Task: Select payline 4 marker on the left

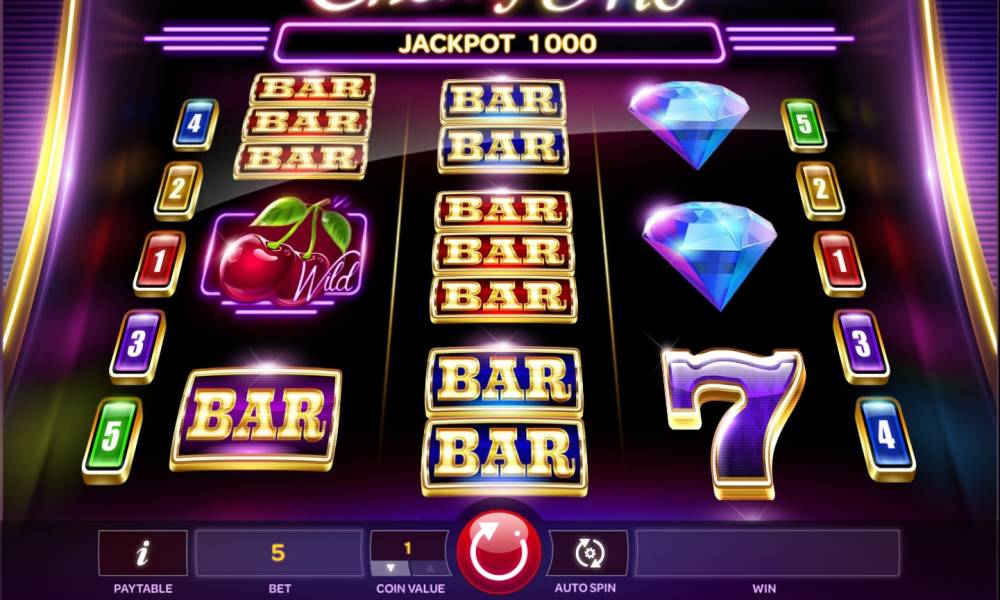Action: 195,124
